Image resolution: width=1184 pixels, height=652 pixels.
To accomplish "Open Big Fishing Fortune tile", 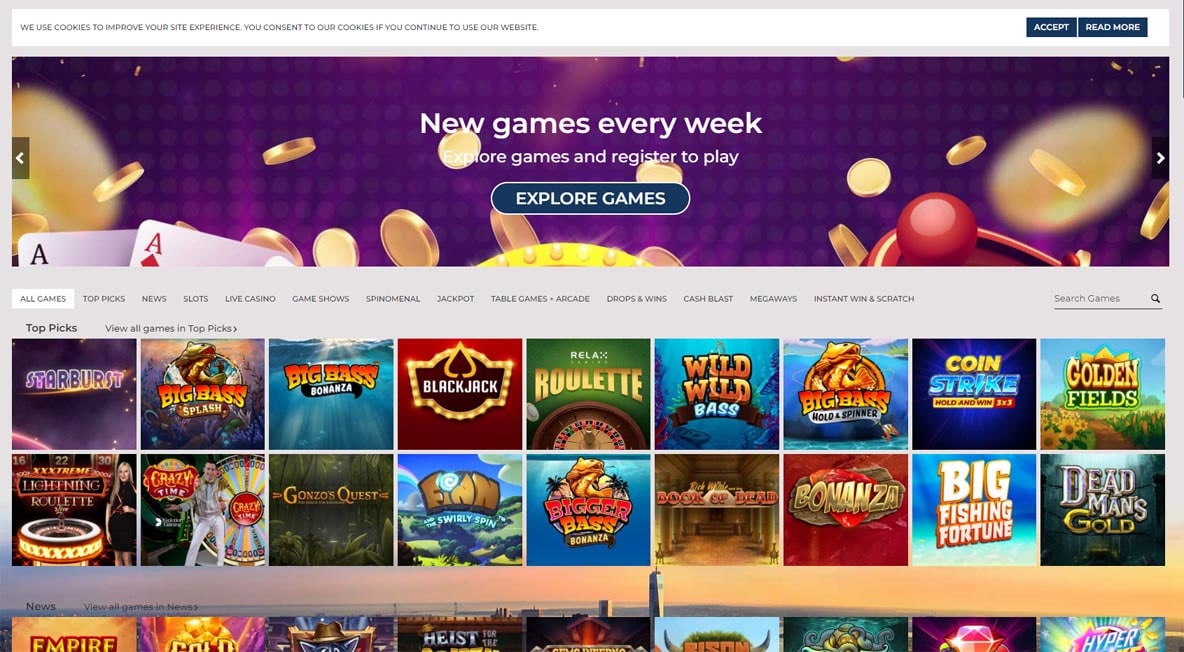I will (974, 509).
